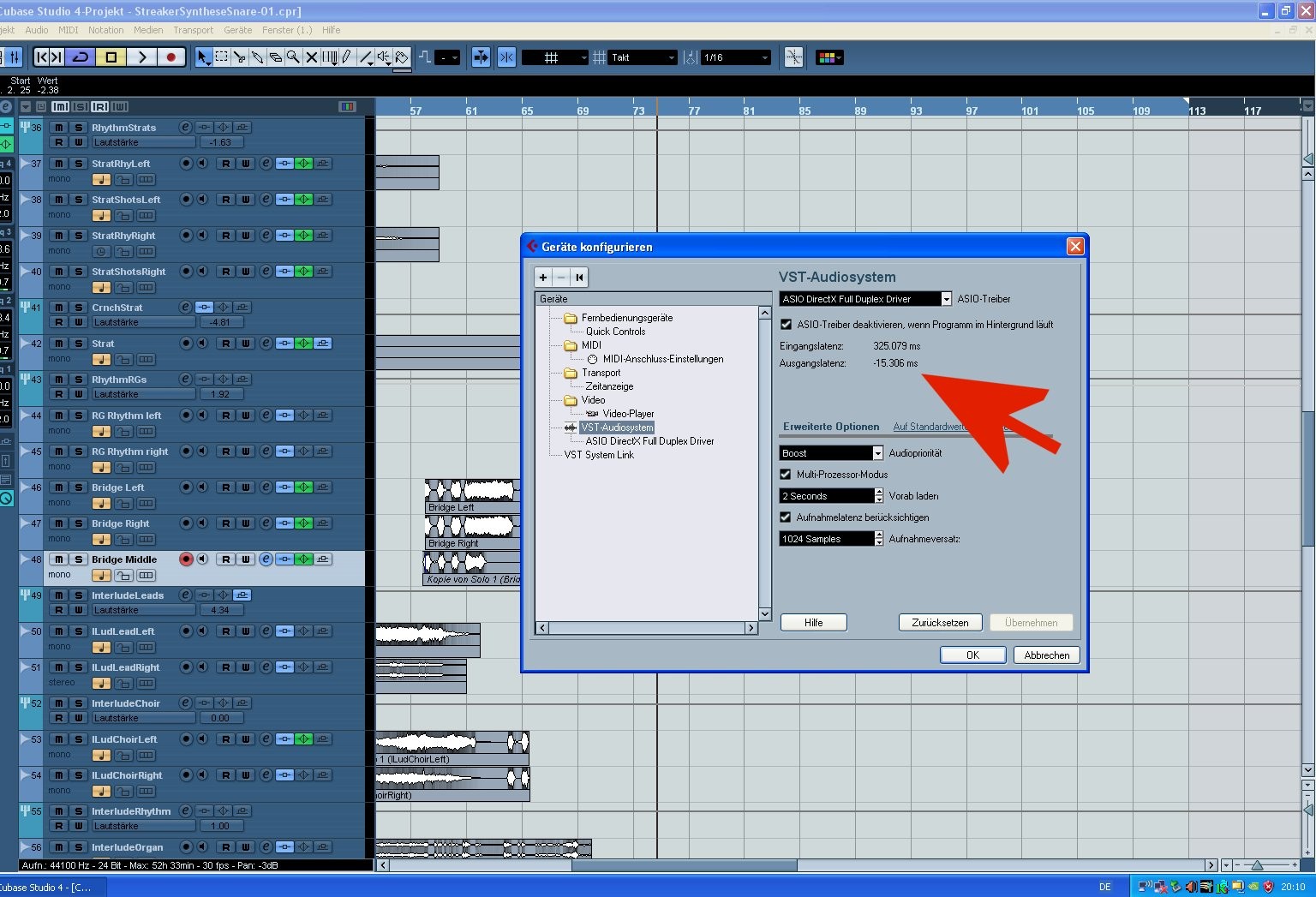Click the Record transport button
The height and width of the screenshot is (897, 1316).
click(171, 57)
